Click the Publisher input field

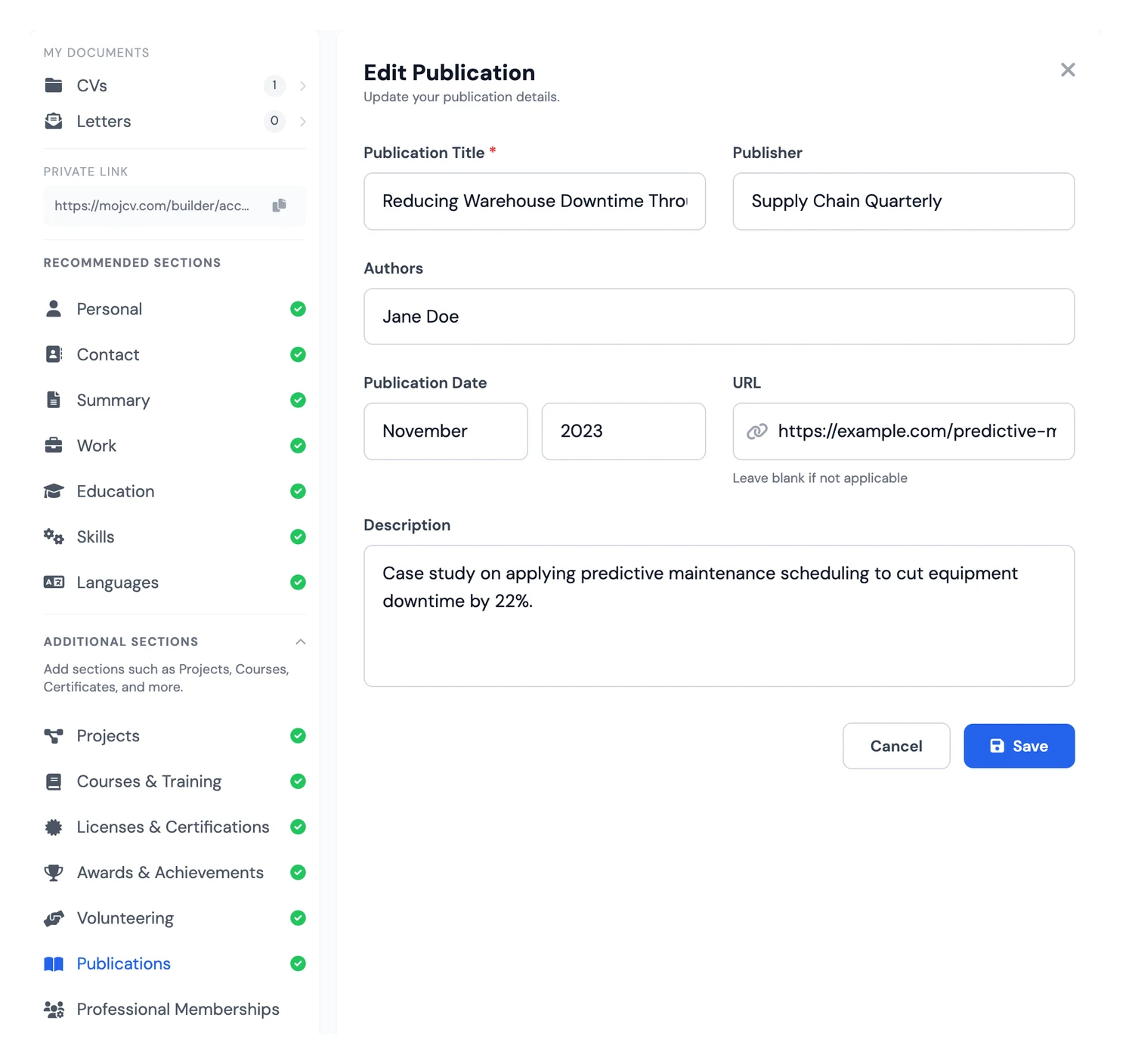pos(903,201)
